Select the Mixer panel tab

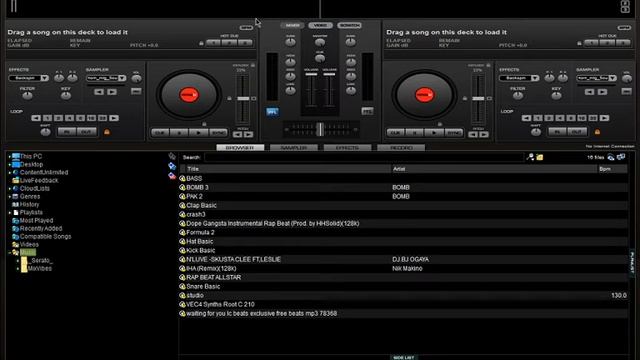[x=292, y=25]
